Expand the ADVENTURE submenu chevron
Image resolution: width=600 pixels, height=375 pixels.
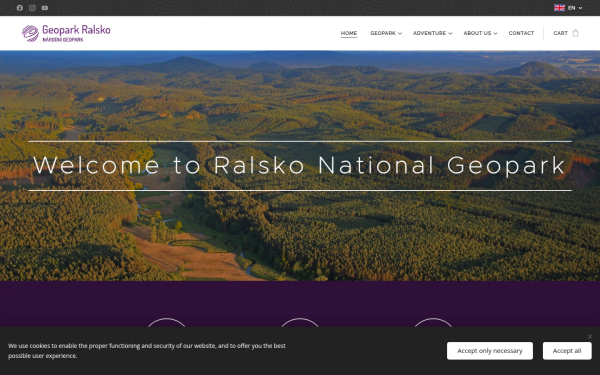coord(450,34)
